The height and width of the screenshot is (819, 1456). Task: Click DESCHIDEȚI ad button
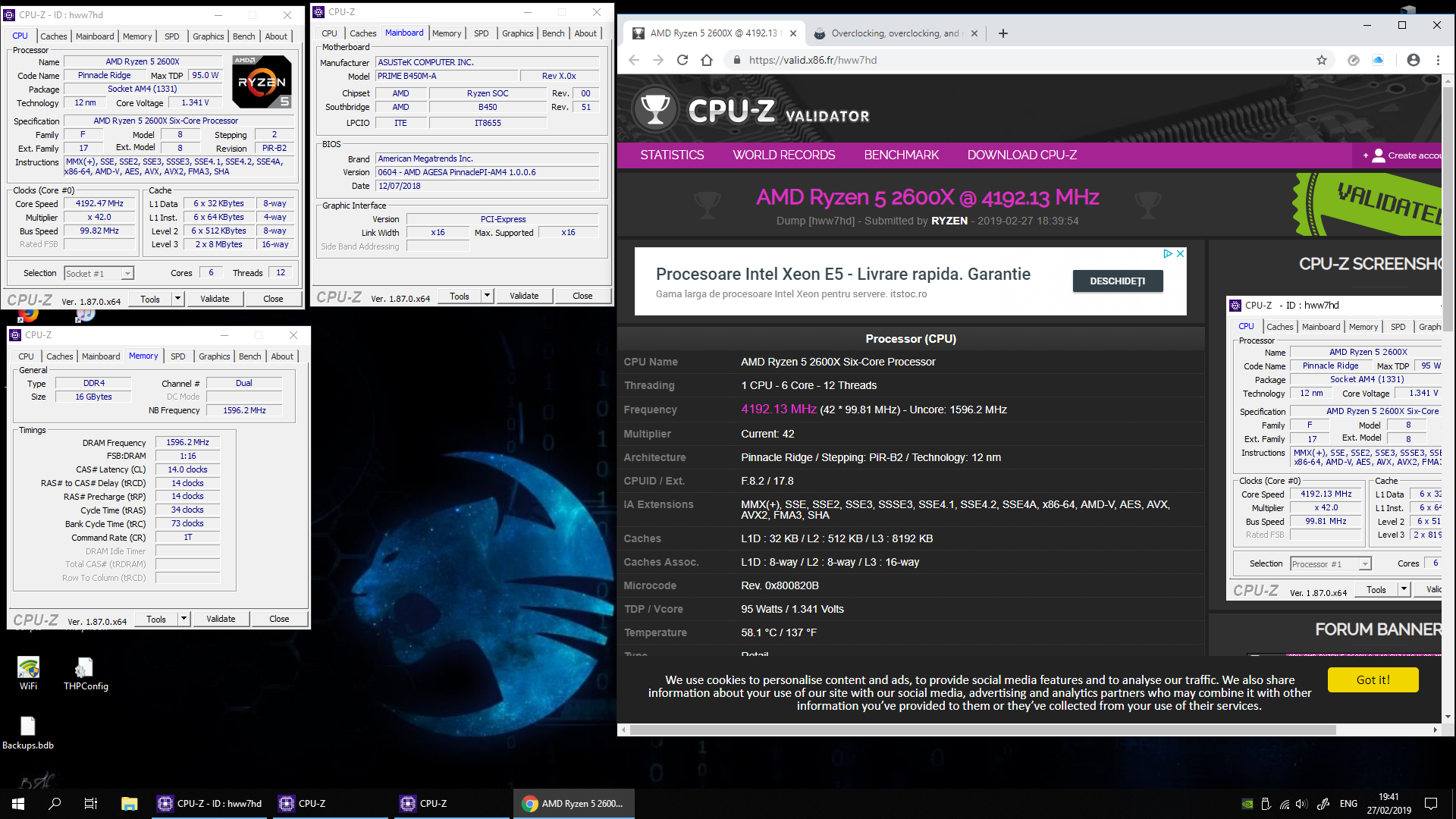1117,281
